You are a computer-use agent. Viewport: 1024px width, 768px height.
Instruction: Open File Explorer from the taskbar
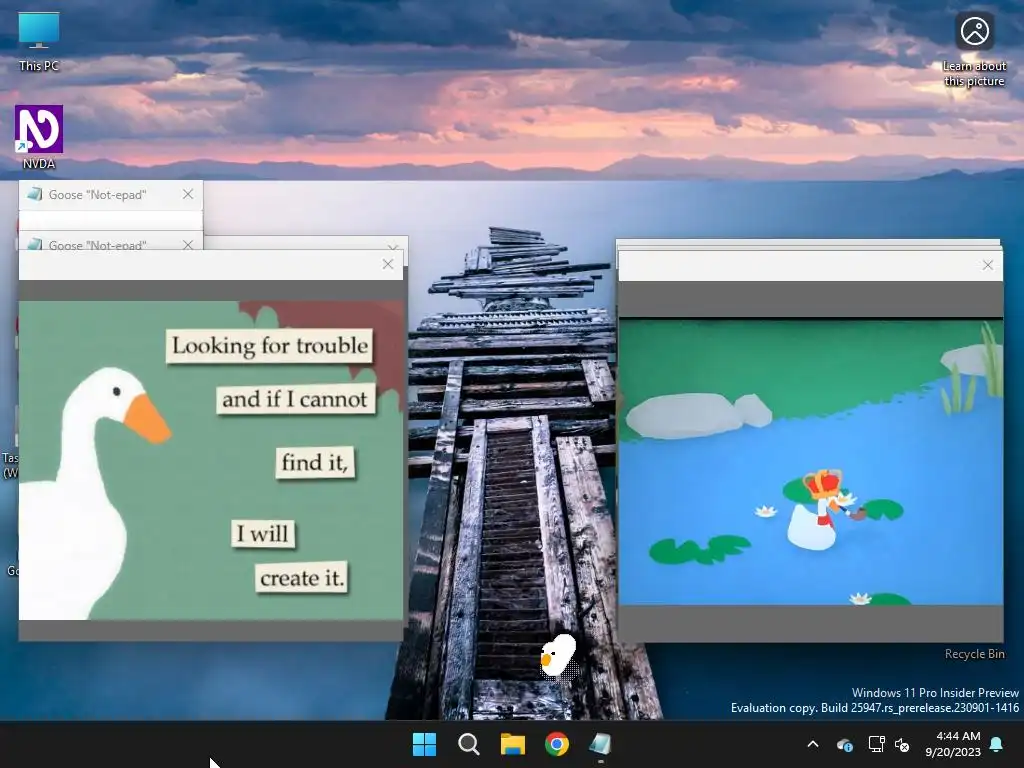coord(513,744)
